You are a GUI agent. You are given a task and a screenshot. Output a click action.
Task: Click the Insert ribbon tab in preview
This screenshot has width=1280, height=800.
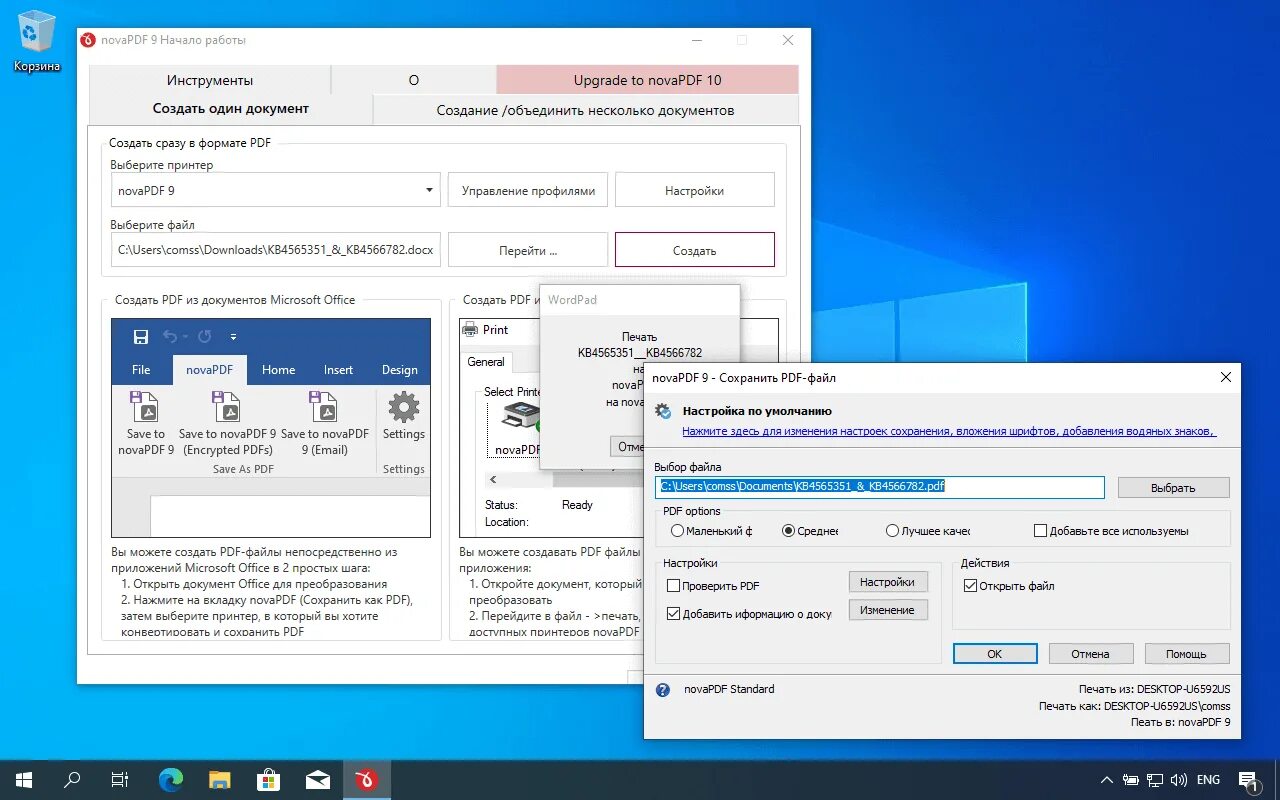(x=338, y=370)
